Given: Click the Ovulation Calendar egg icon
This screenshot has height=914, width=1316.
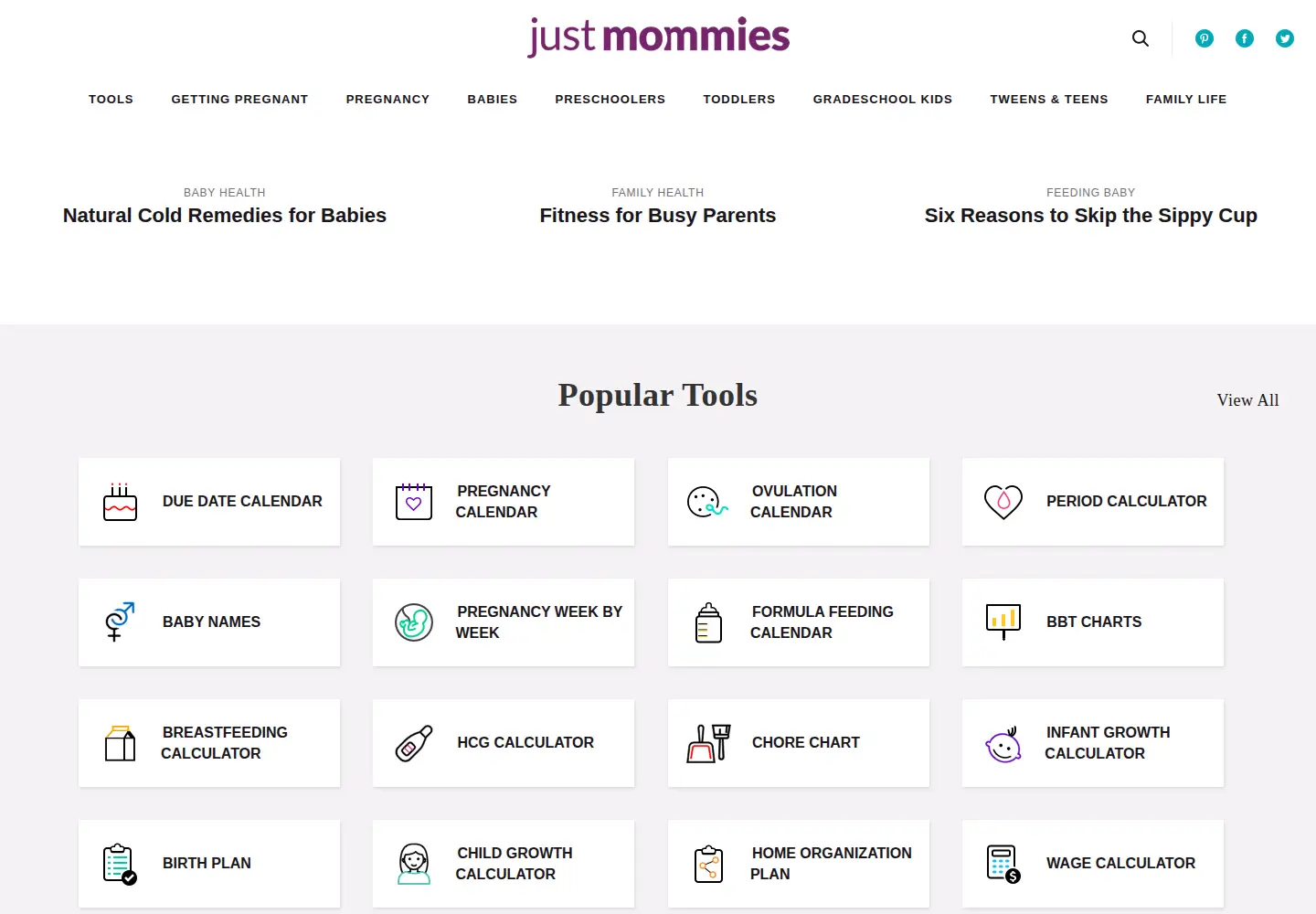Looking at the screenshot, I should 707,502.
